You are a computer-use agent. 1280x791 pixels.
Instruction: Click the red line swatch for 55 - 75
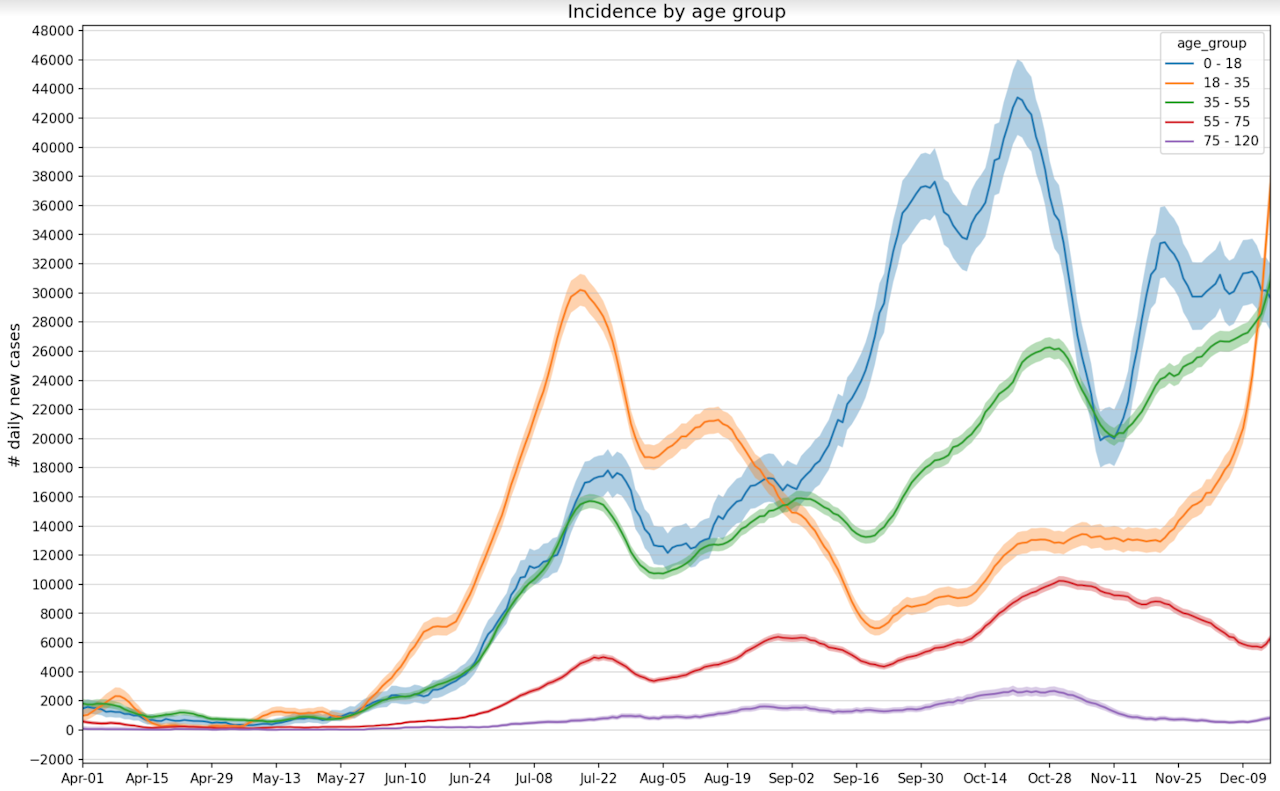pos(1180,121)
